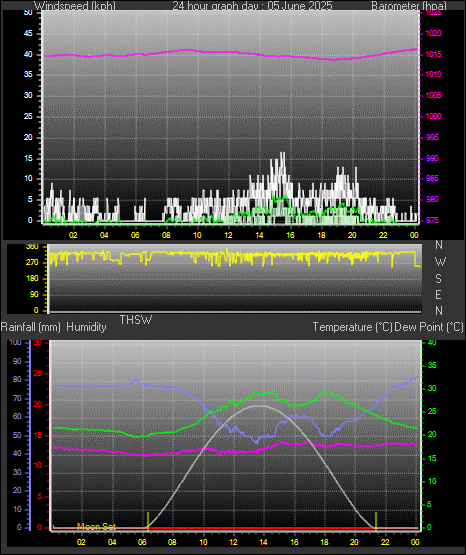The height and width of the screenshot is (555, 466).
Task: Click the sunrise yellow marker line
Action: click(x=148, y=521)
